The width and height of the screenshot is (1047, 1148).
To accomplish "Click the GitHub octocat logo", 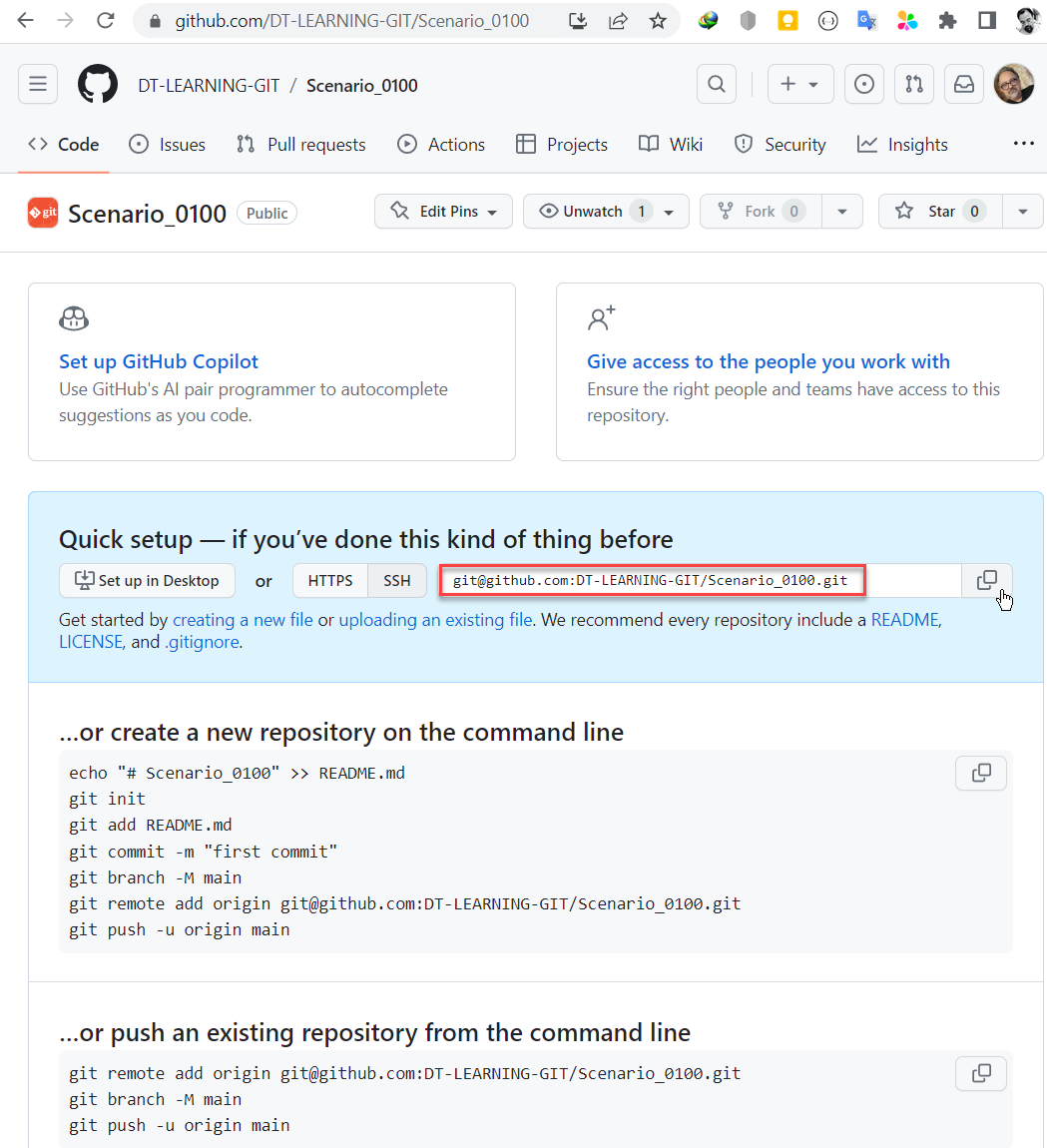I will click(97, 84).
